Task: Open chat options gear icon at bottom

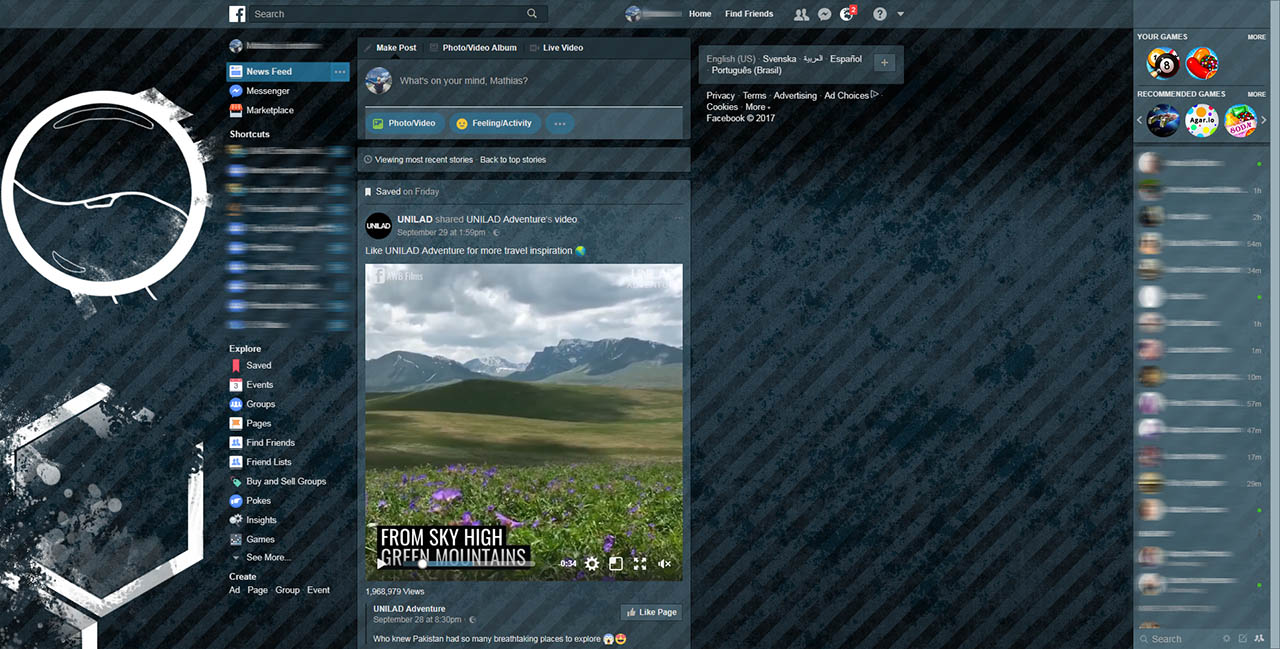Action: point(1227,638)
